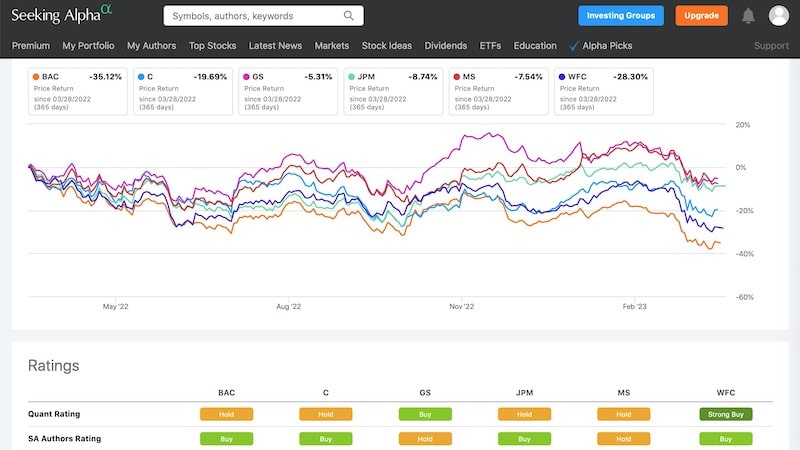Open My Portfolio
This screenshot has height=450, width=800.
click(88, 45)
